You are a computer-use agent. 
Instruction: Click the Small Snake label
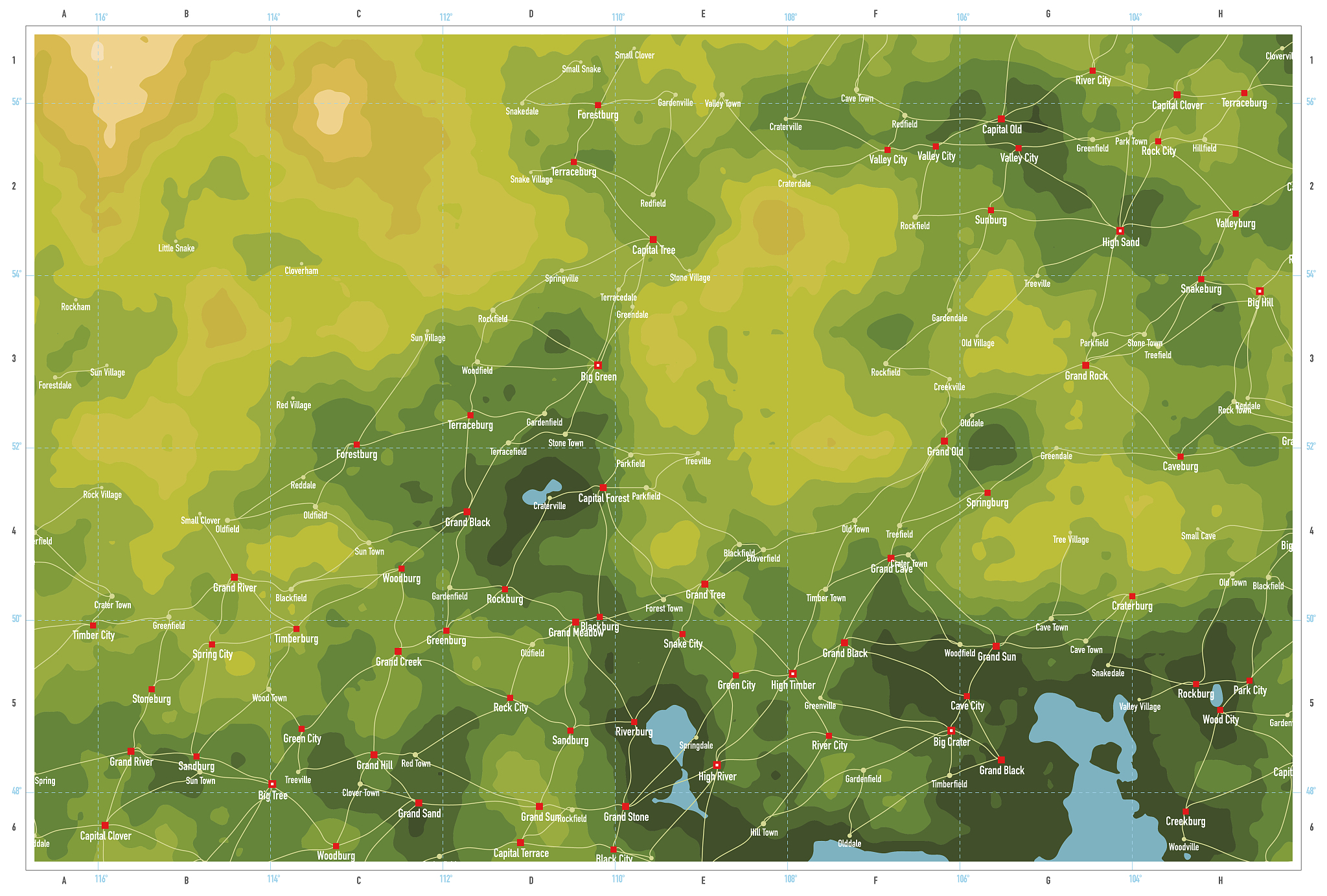pos(581,69)
